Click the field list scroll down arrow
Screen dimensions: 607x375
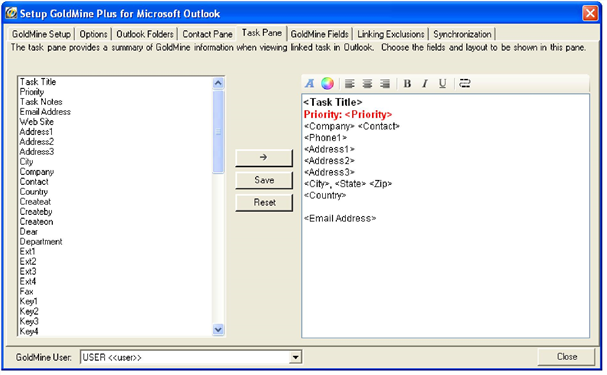pos(218,329)
